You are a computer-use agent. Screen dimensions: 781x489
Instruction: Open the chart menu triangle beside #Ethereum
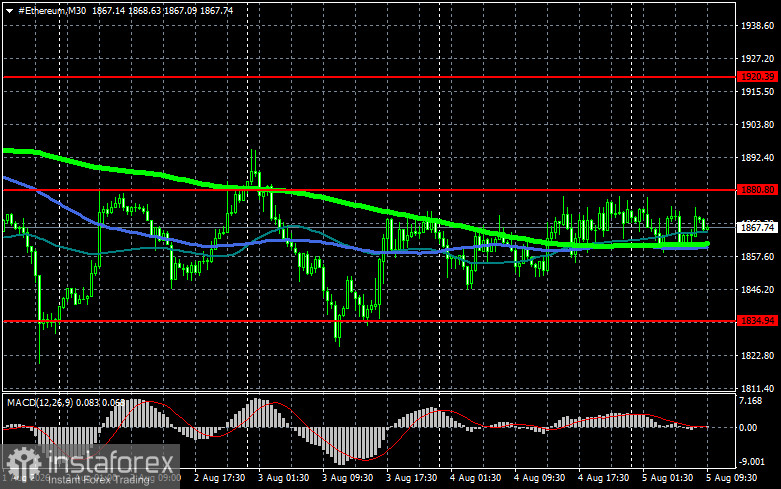tap(9, 10)
